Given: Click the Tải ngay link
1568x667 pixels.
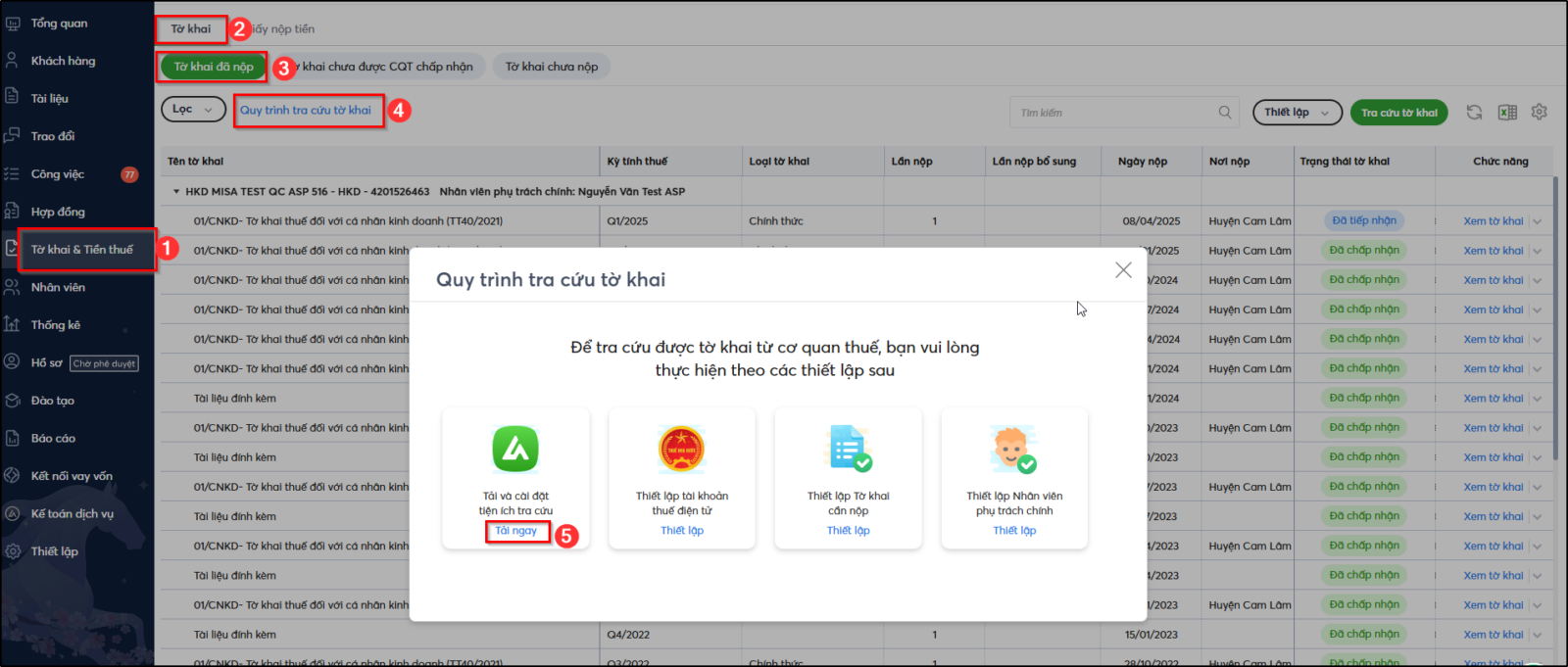Looking at the screenshot, I should 515,531.
